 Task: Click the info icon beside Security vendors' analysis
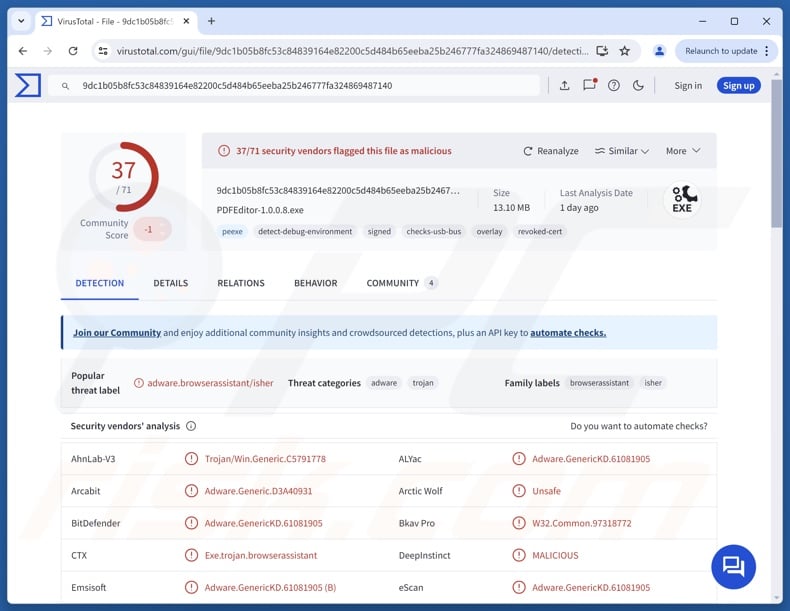[x=191, y=426]
